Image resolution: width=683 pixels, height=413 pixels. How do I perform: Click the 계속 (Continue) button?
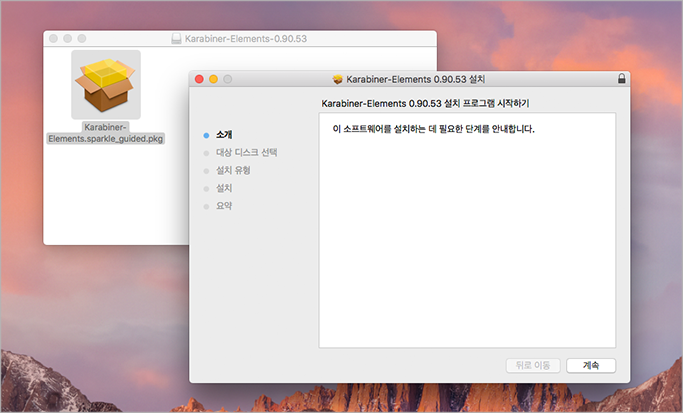tap(591, 366)
